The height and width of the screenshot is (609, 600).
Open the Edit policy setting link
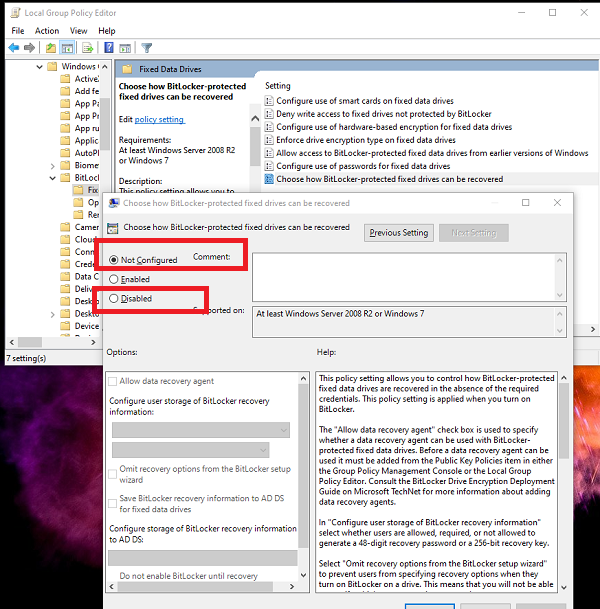pyautogui.click(x=159, y=119)
